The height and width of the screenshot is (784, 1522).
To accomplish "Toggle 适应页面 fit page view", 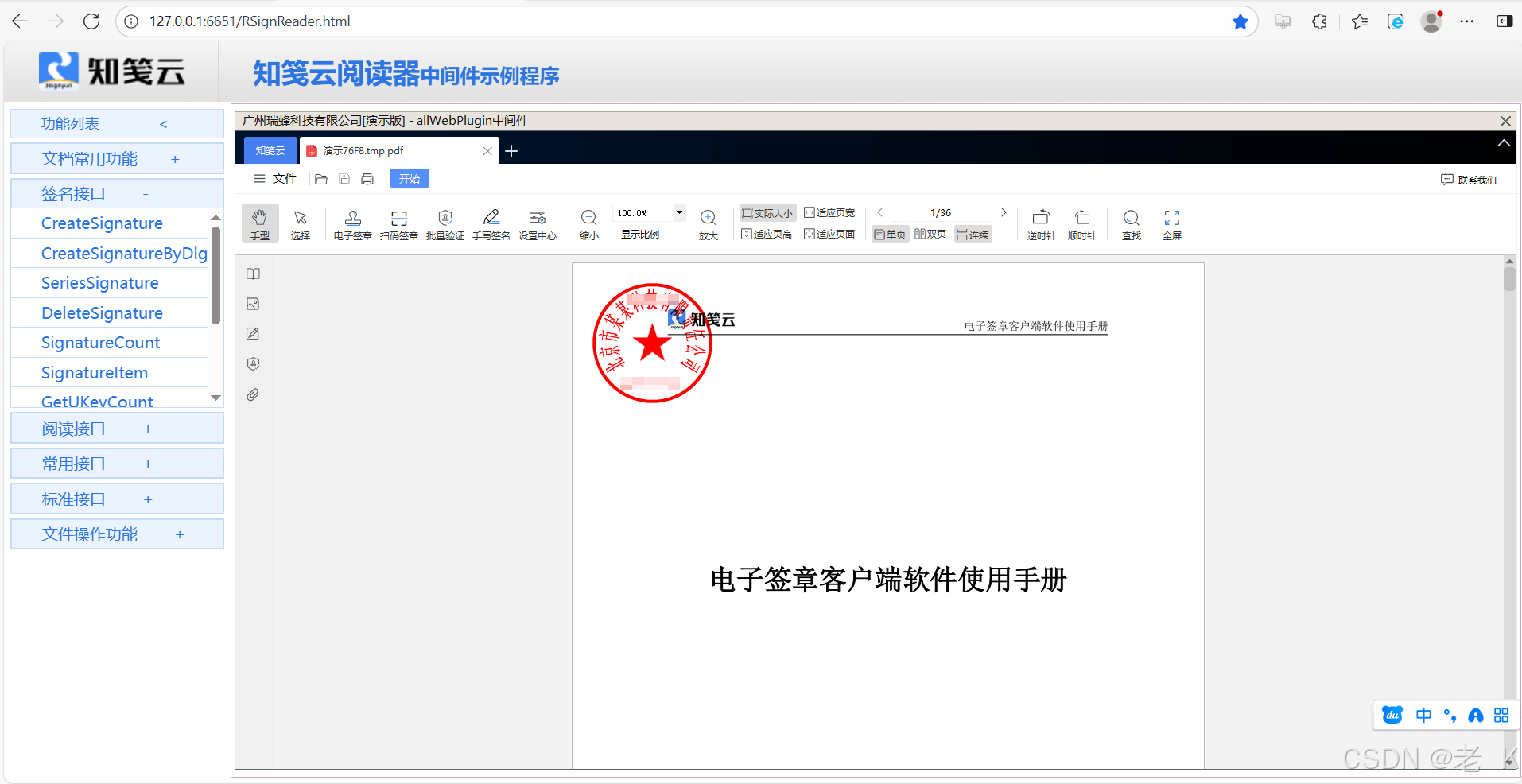I will pos(829,235).
